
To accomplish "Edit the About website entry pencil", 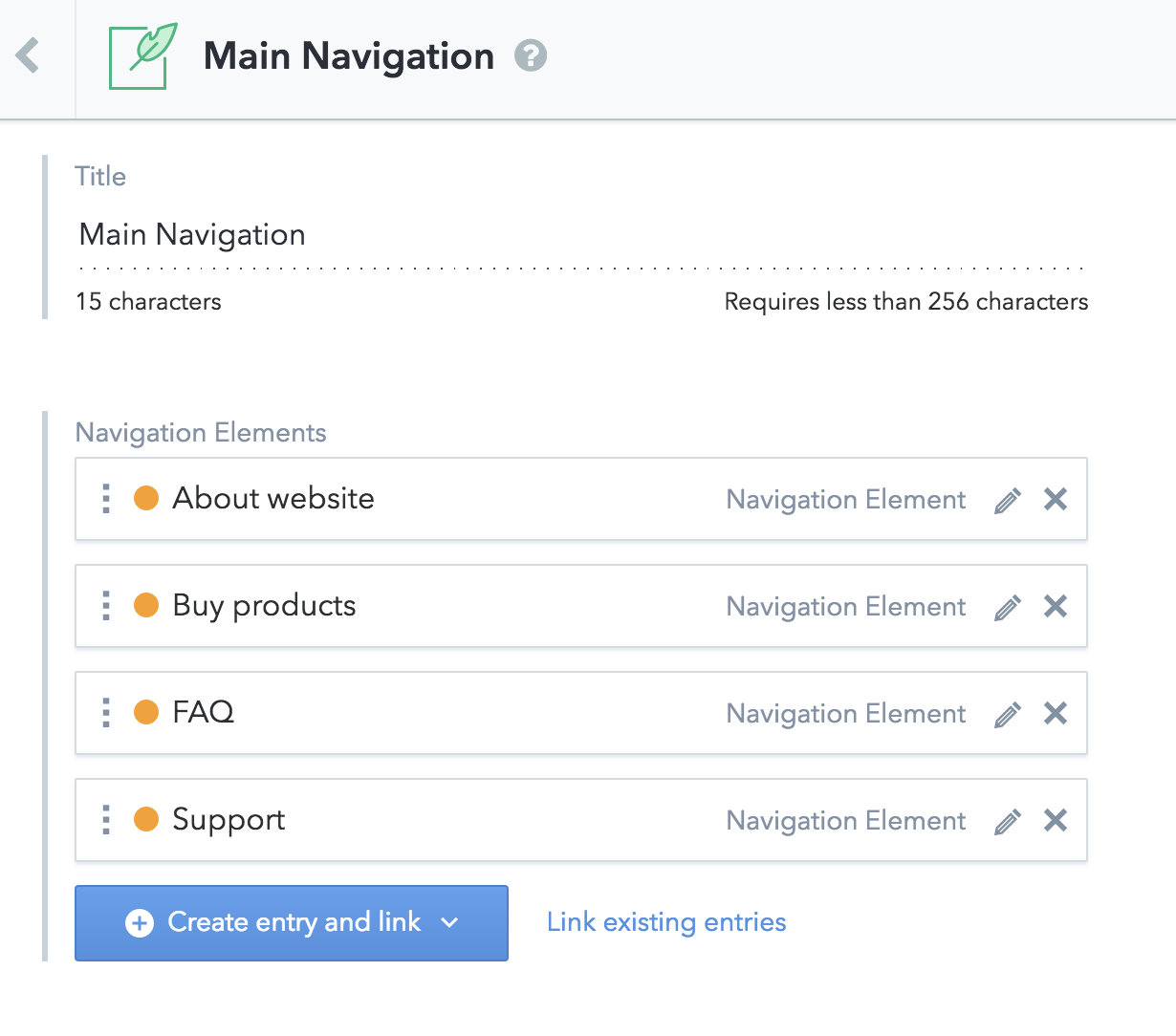I will click(x=1008, y=500).
